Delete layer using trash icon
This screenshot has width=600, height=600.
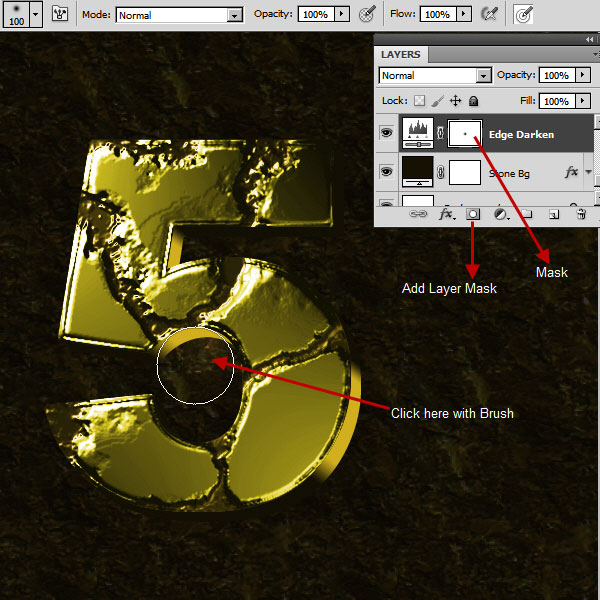(581, 214)
